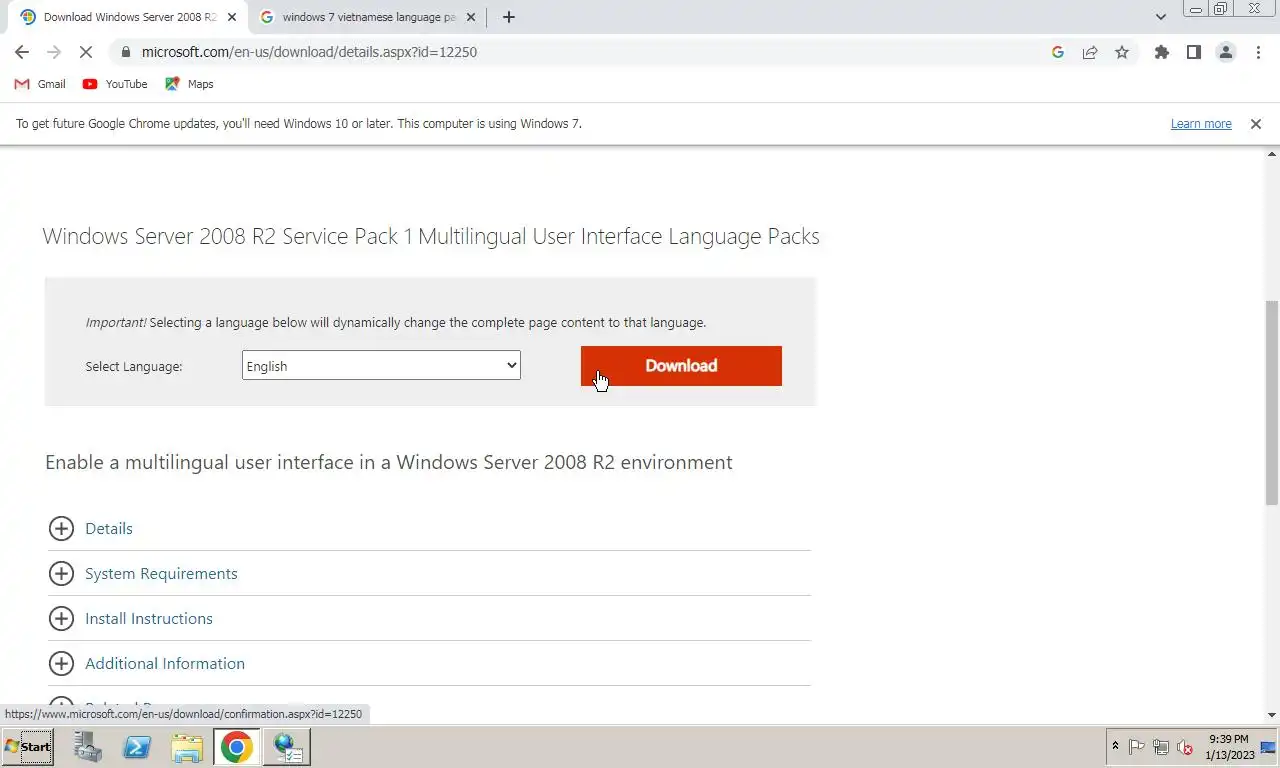
Task: Click the Google icon in address bar
Action: click(x=1058, y=52)
